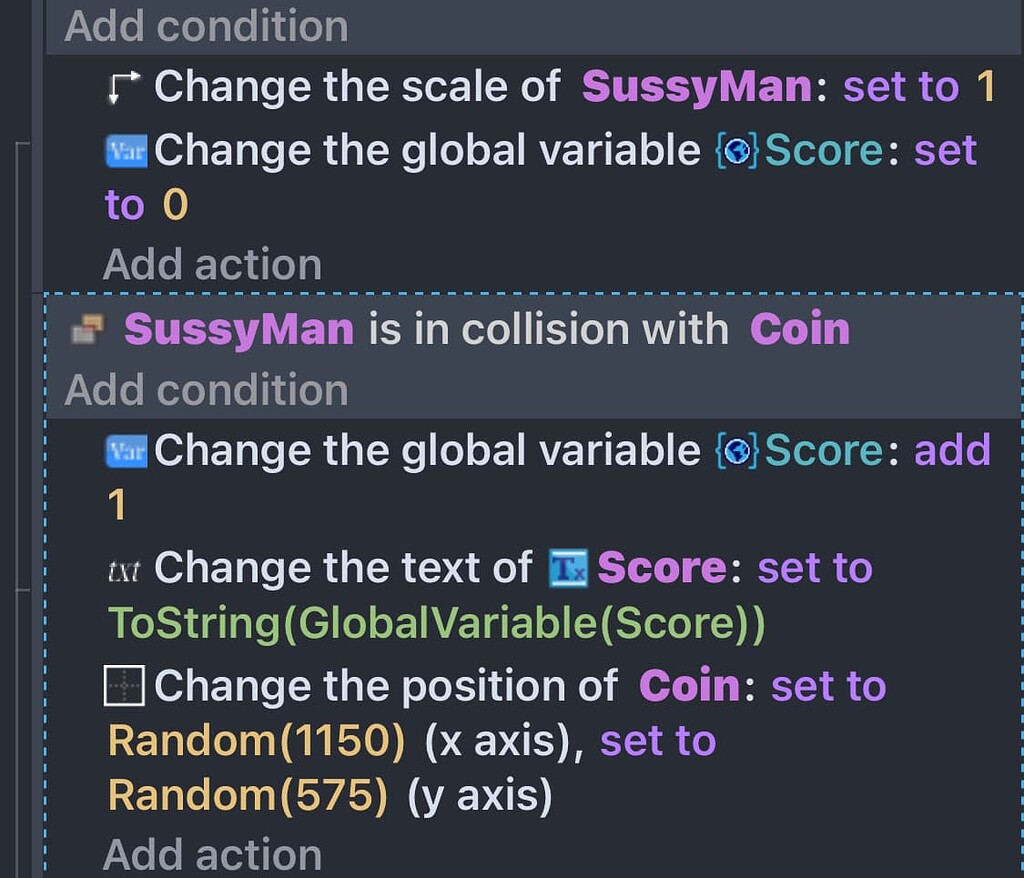1024x878 pixels.
Task: Click the scale change action icon
Action: [123, 86]
